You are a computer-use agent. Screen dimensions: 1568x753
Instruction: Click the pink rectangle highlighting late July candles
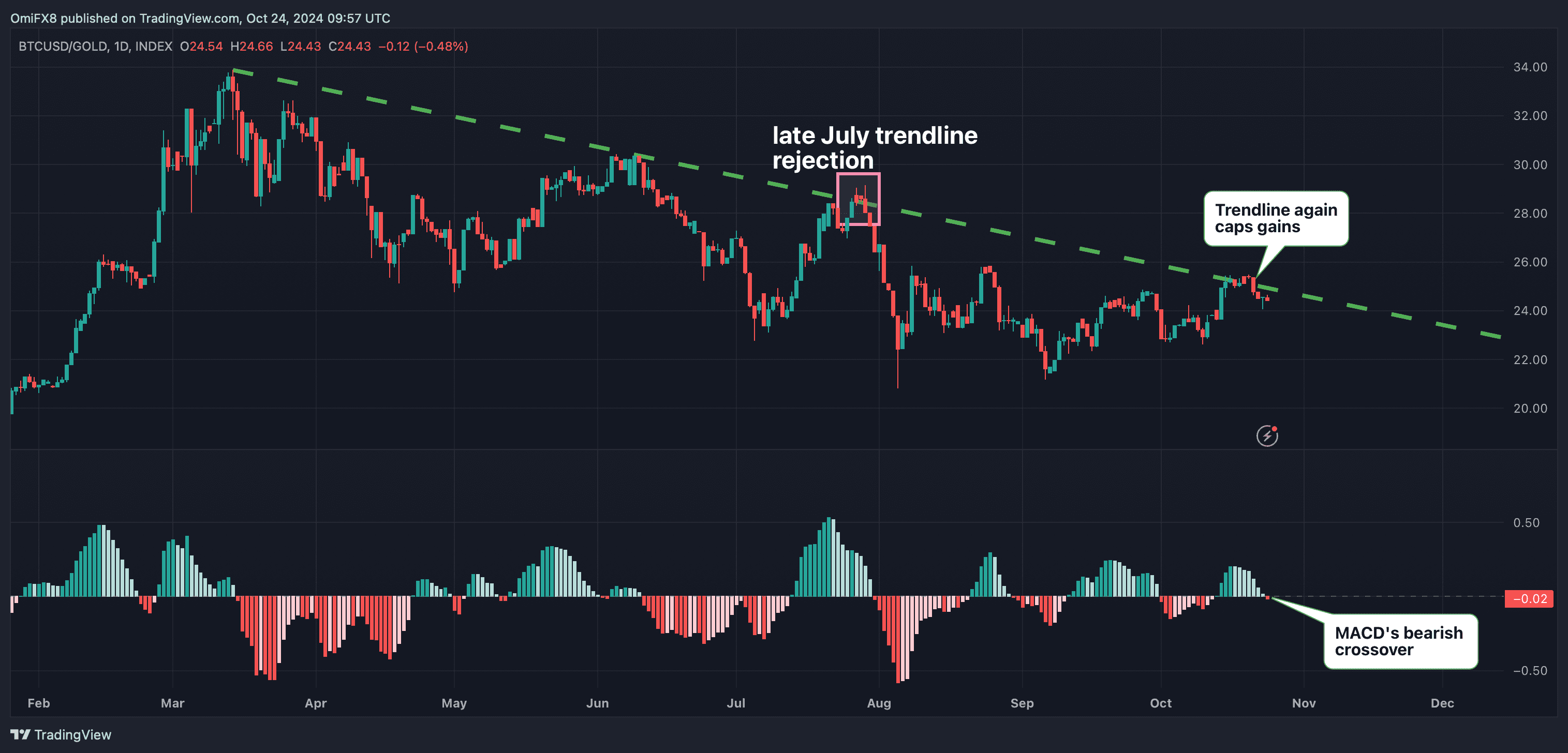859,199
